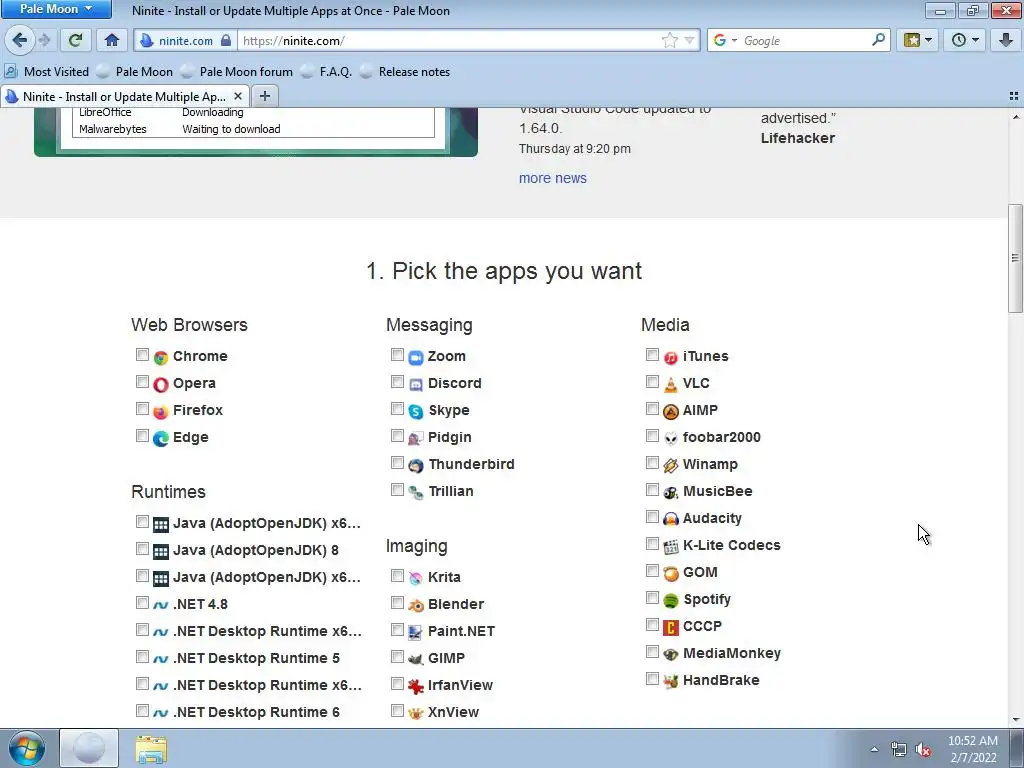Go back using the back arrow
The width and height of the screenshot is (1024, 768).
point(19,40)
